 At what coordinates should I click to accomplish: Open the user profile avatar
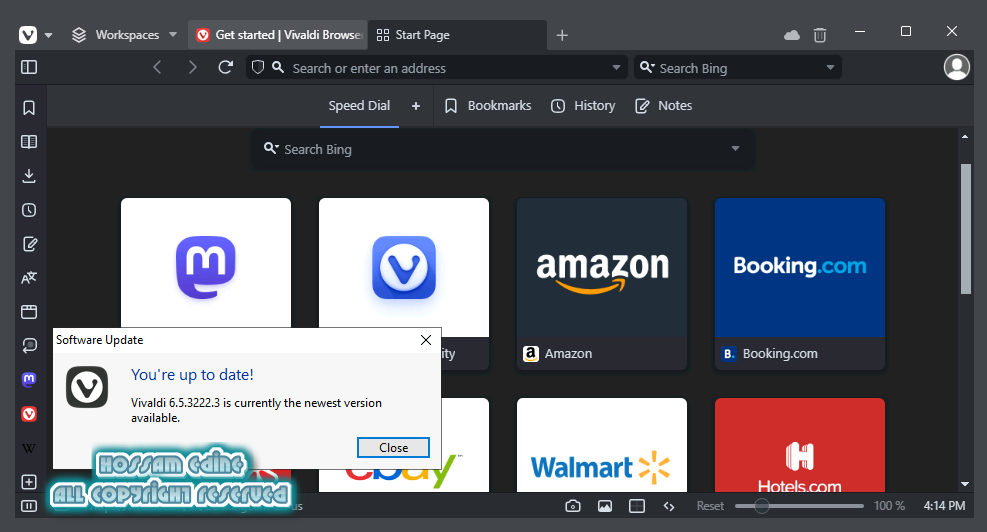pos(957,67)
